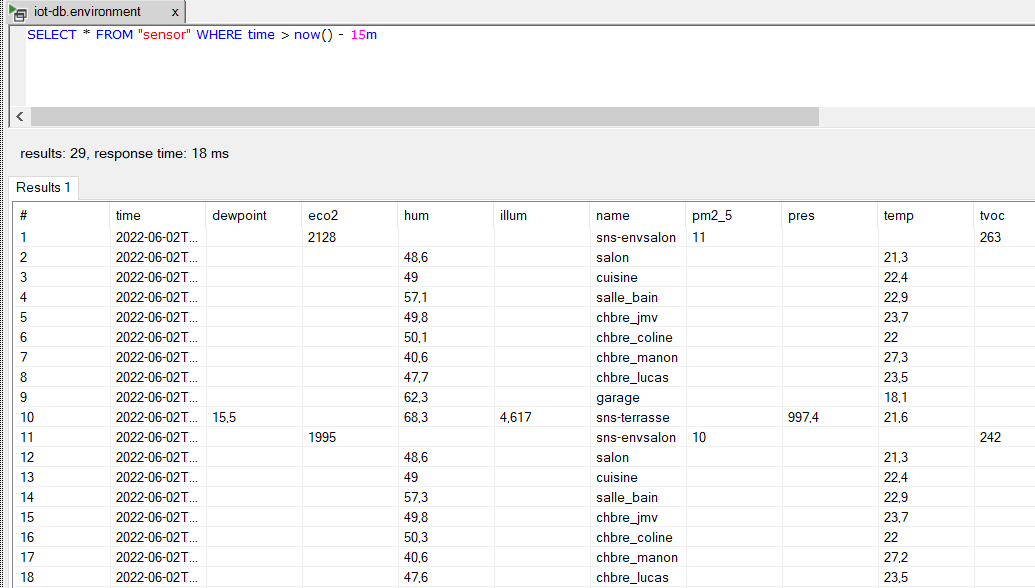
Task: Select the garage name cell in row 9
Action: point(617,397)
